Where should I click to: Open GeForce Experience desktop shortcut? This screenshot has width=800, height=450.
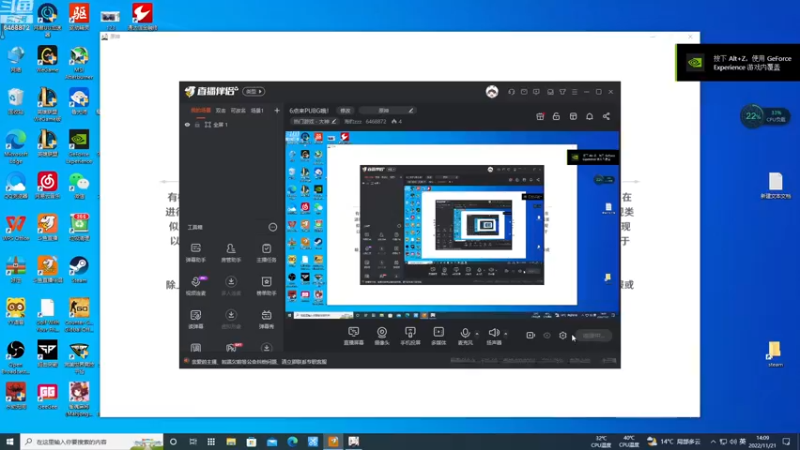79,147
